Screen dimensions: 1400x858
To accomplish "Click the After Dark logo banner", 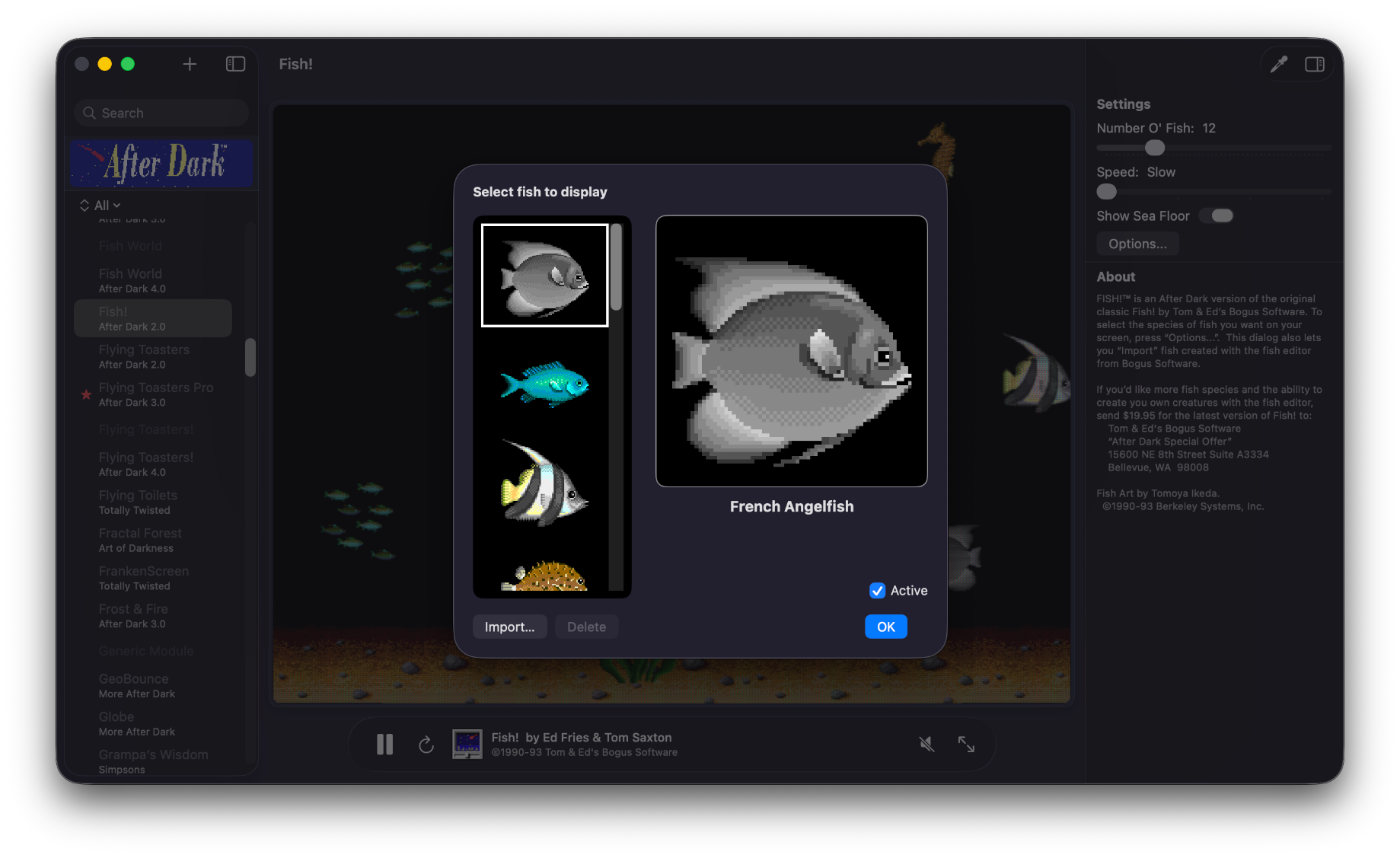I will click(x=161, y=163).
